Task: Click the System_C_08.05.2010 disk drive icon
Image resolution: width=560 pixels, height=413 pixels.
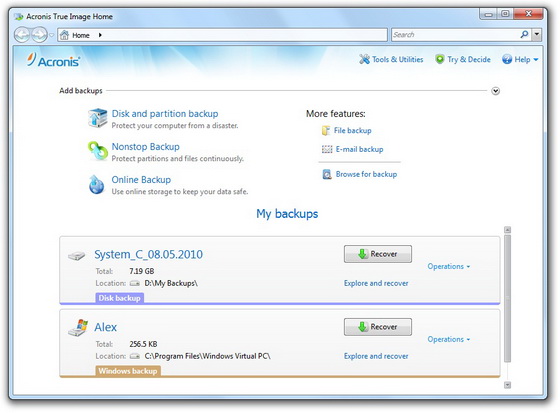Action: [76, 256]
